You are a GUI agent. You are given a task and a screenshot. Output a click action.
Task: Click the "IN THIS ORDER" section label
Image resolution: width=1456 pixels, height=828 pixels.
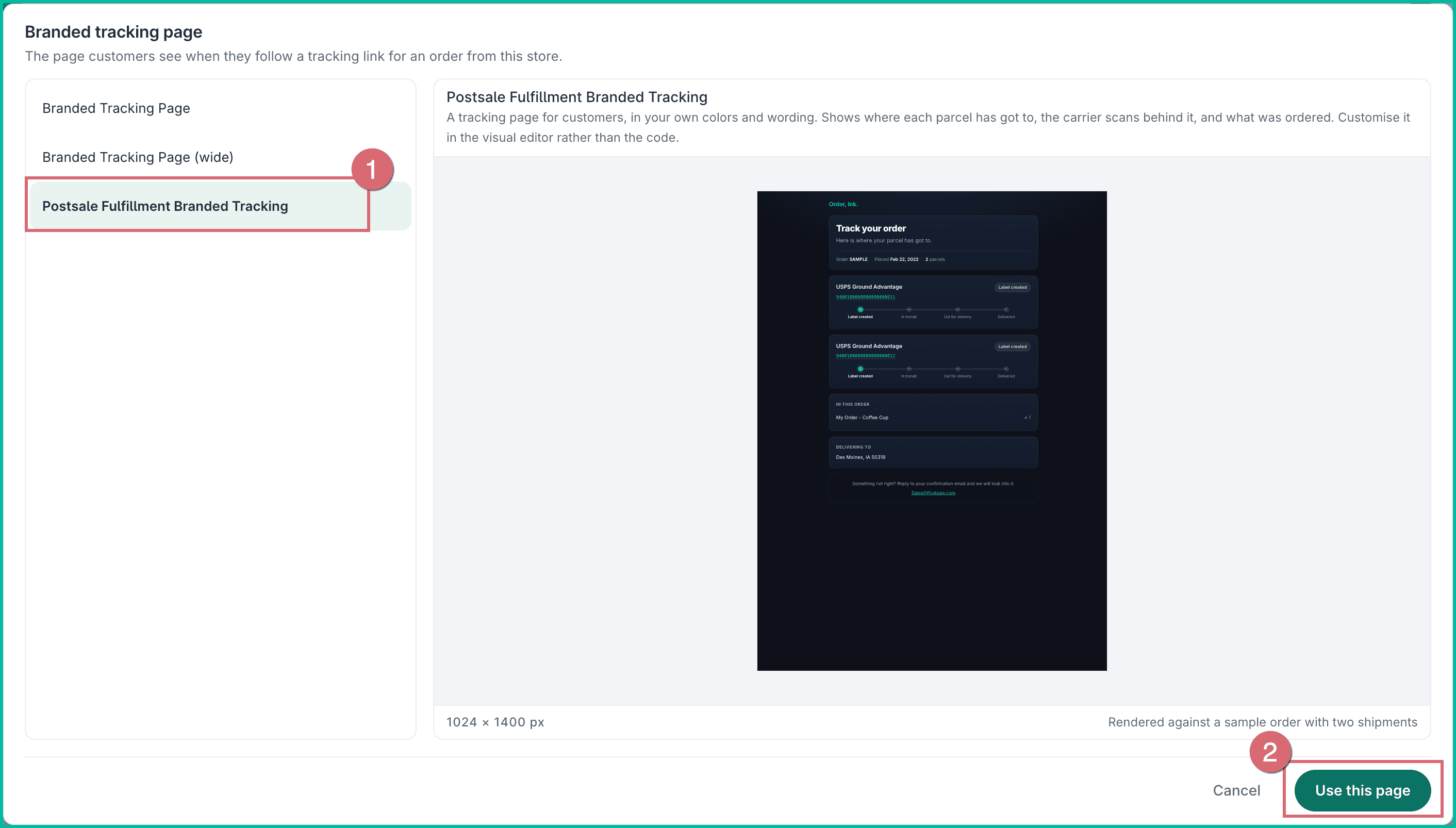(852, 404)
